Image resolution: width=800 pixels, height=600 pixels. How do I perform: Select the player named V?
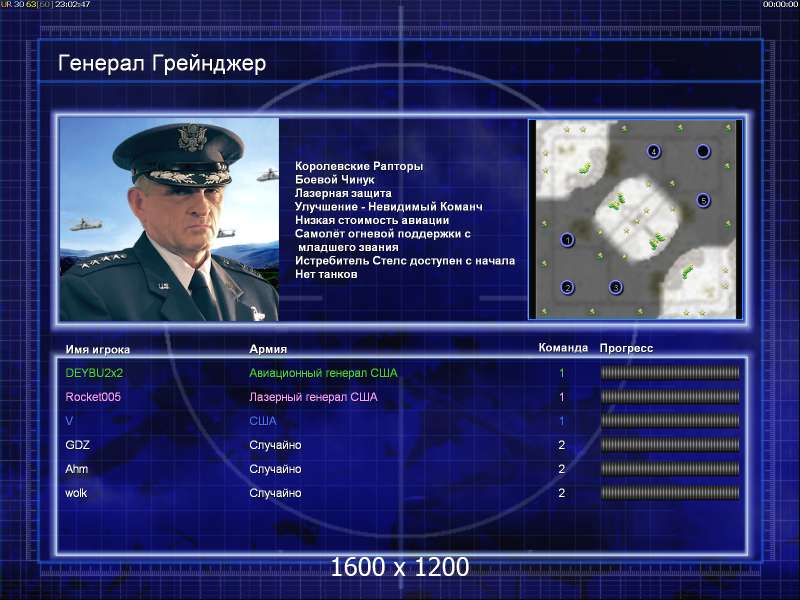pos(69,421)
